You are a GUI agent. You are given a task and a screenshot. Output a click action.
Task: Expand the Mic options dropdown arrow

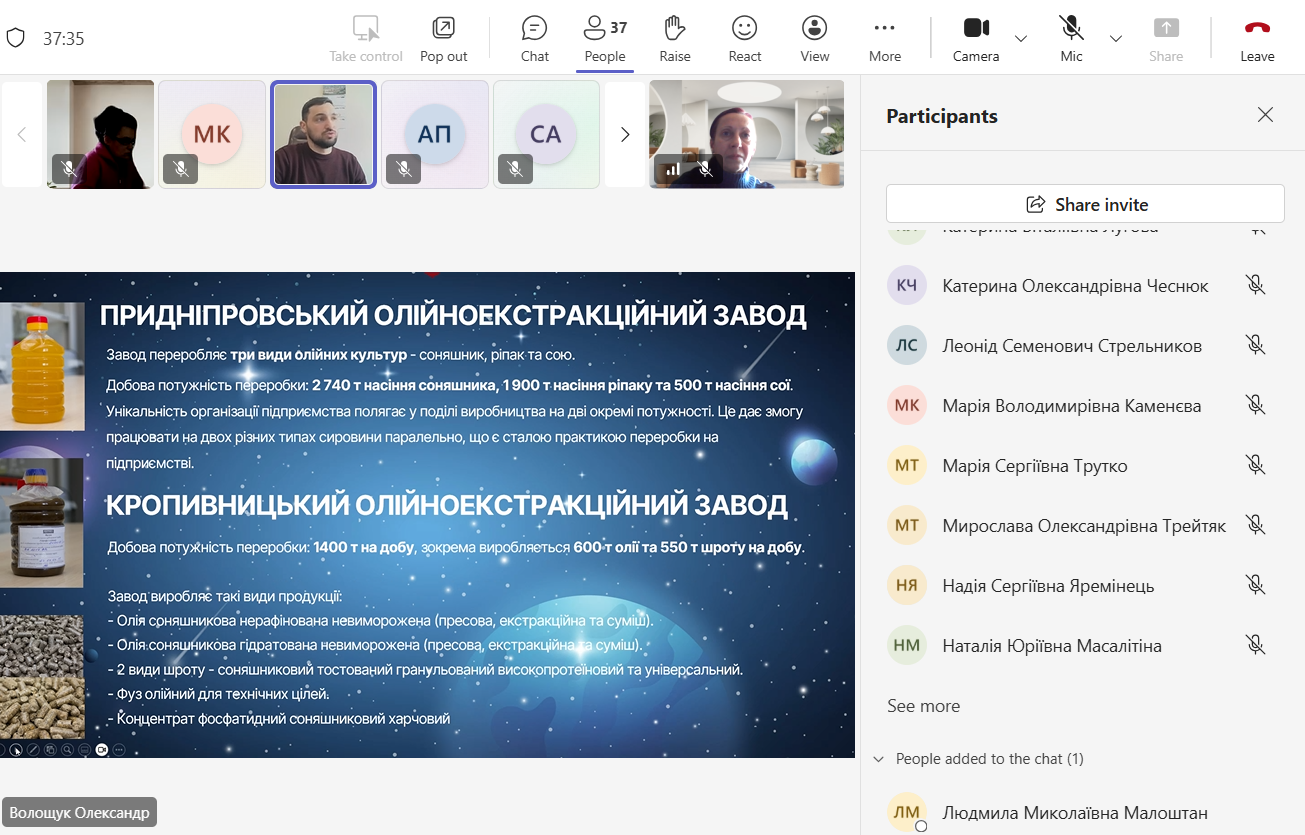(x=1116, y=39)
